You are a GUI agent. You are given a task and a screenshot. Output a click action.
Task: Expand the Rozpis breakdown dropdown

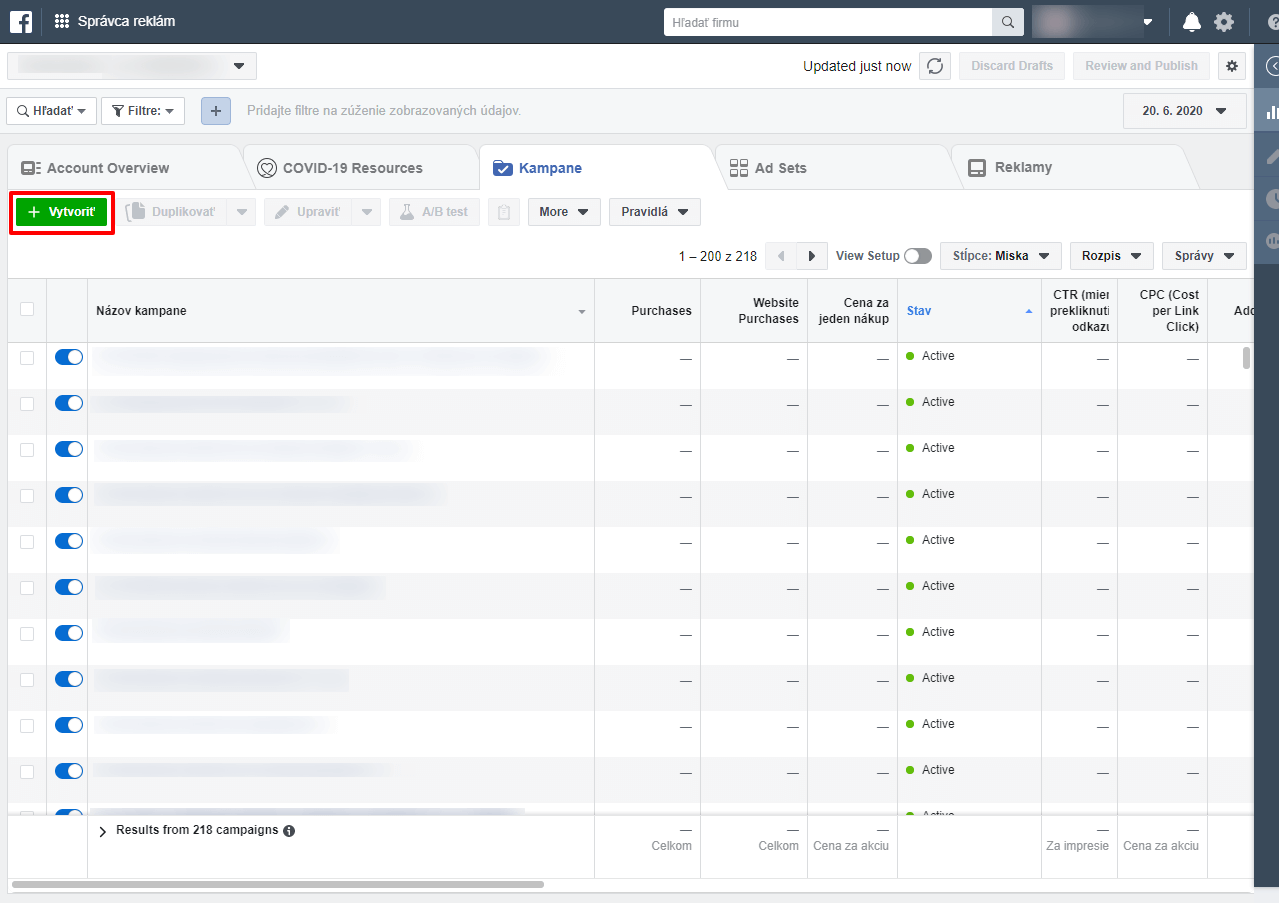pos(1111,256)
